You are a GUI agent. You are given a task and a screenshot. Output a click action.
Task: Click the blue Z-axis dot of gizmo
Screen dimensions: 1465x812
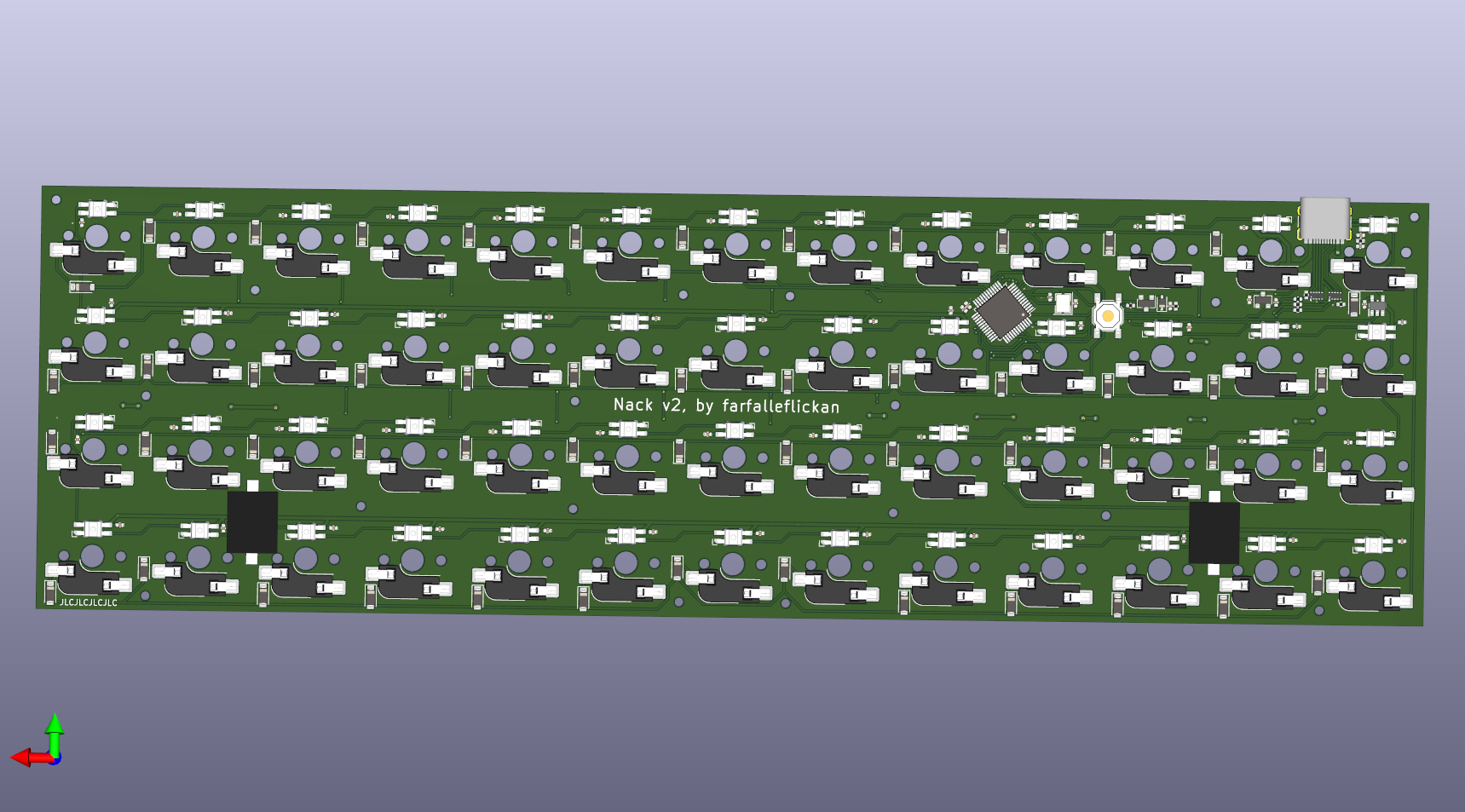pyautogui.click(x=55, y=759)
